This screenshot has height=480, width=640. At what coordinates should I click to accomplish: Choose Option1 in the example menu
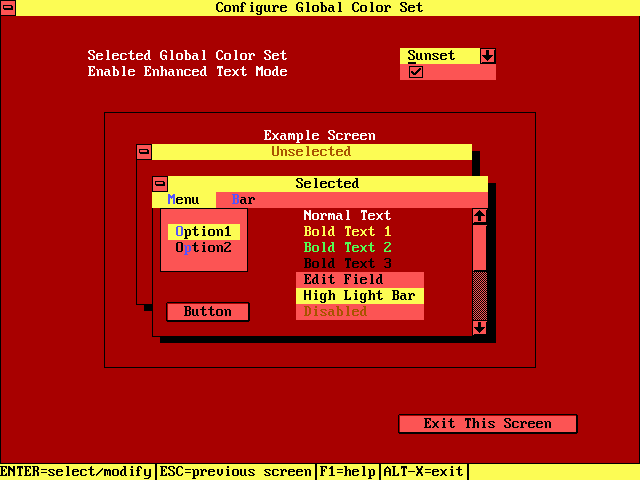tap(203, 232)
